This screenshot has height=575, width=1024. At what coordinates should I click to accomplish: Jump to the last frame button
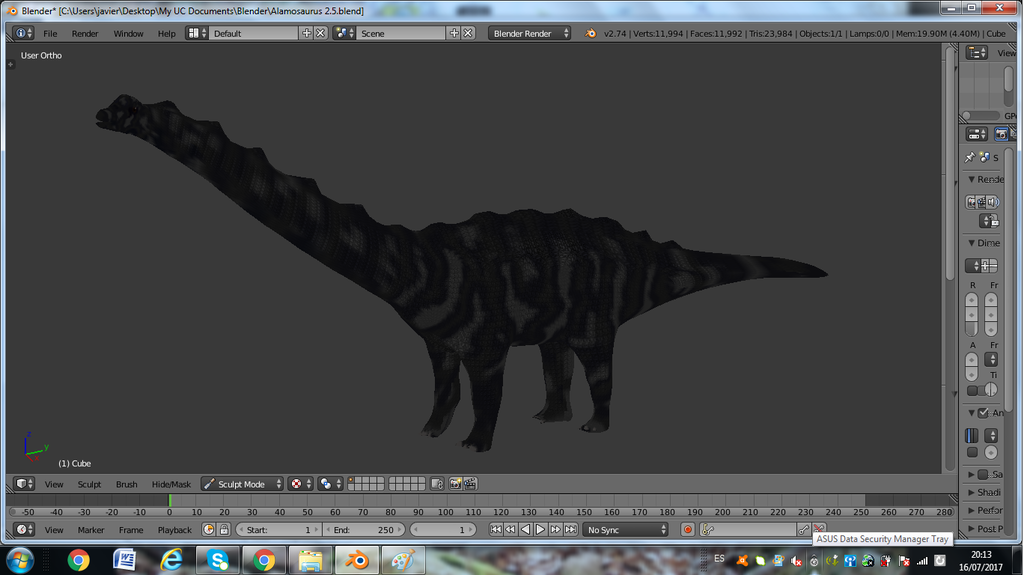[571, 530]
